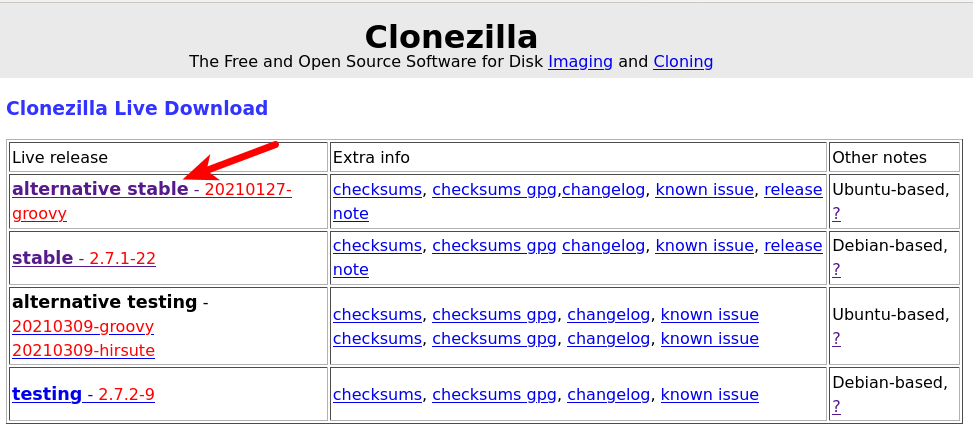View known issue for stable release
973x434 pixels.
(x=704, y=245)
